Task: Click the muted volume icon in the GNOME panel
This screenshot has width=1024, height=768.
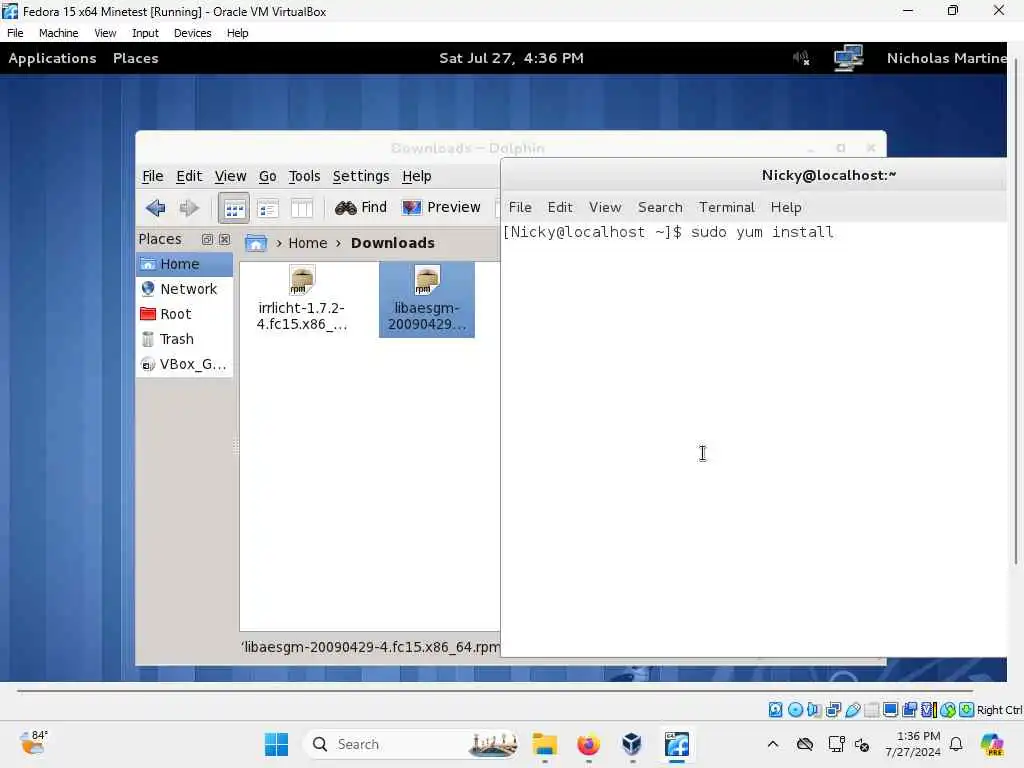Action: [x=801, y=58]
